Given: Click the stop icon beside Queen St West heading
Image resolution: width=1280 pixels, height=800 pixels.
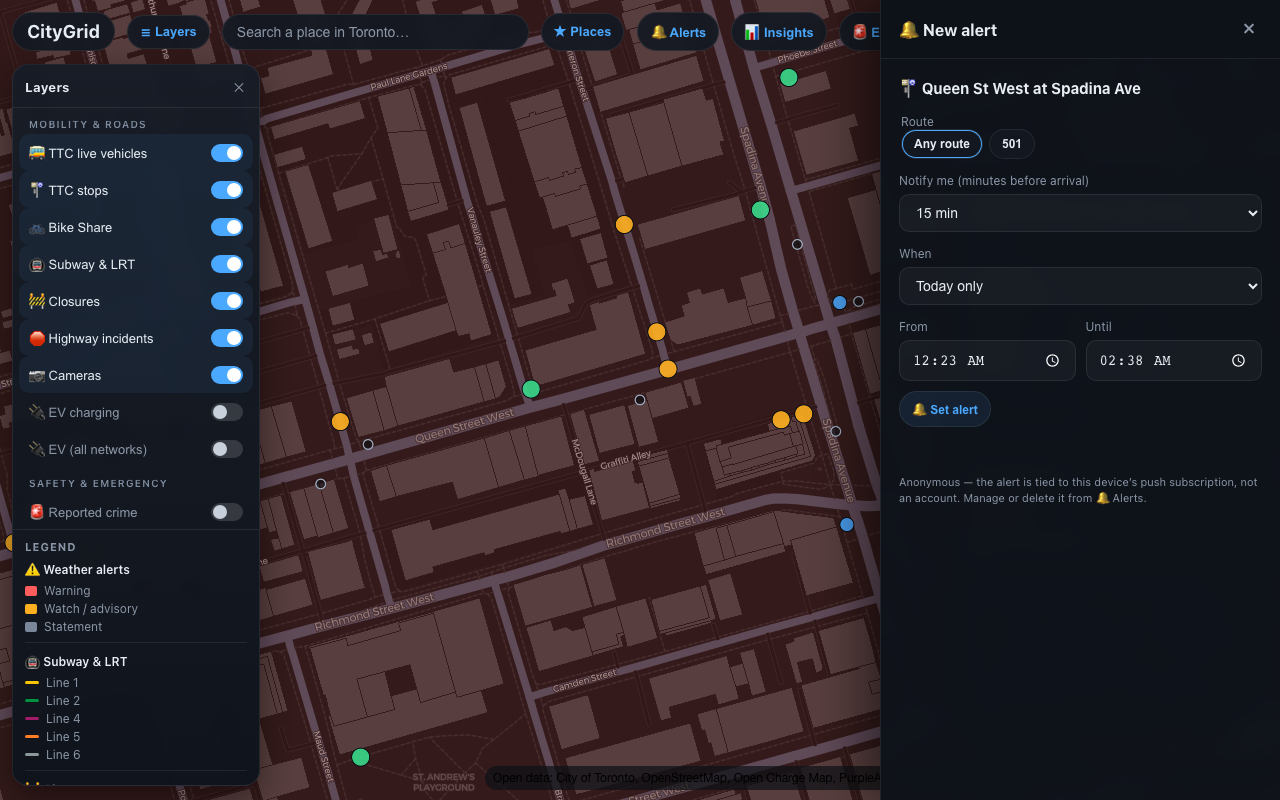Looking at the screenshot, I should 908,88.
